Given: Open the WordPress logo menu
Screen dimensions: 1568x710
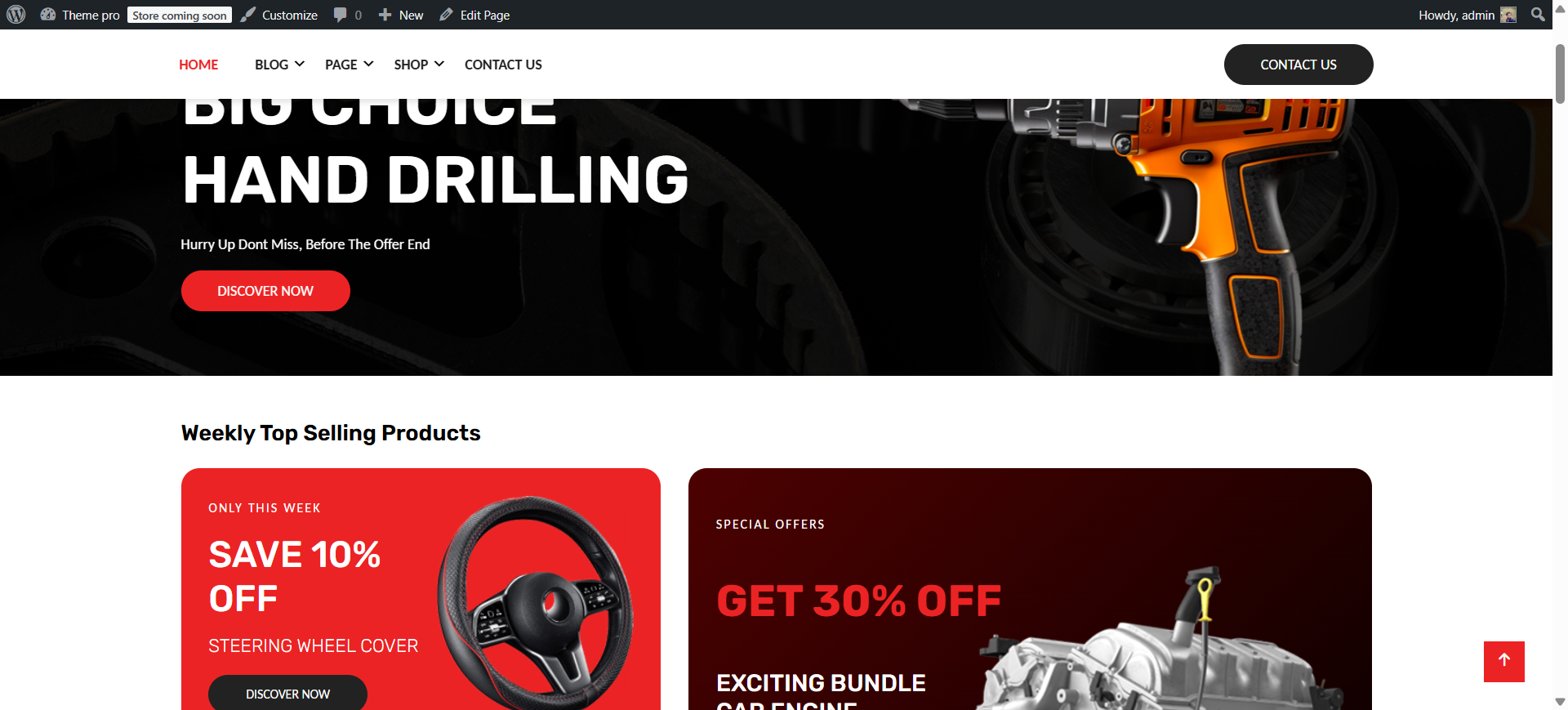Looking at the screenshot, I should 16,15.
